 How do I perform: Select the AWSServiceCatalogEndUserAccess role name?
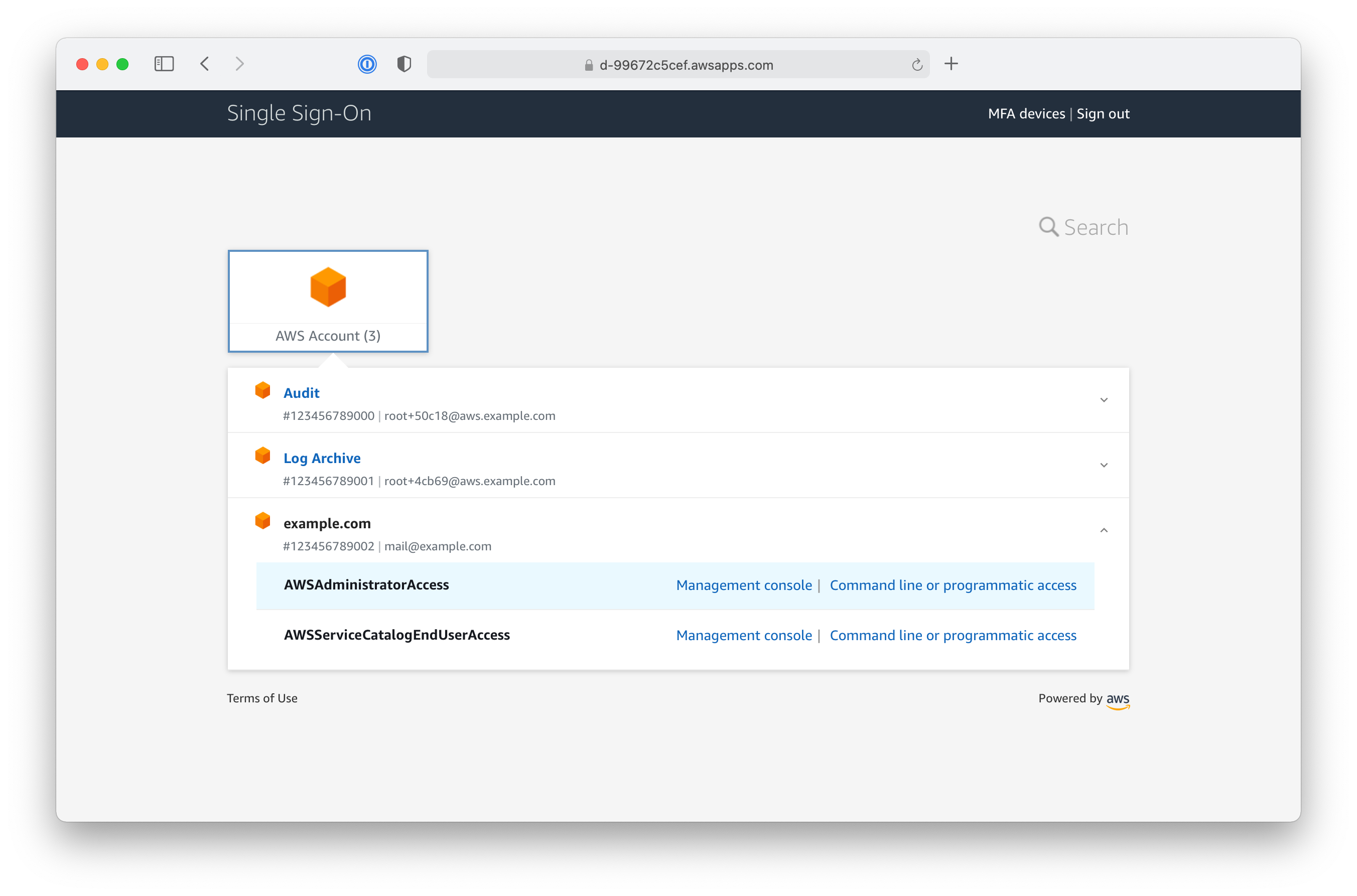396,635
